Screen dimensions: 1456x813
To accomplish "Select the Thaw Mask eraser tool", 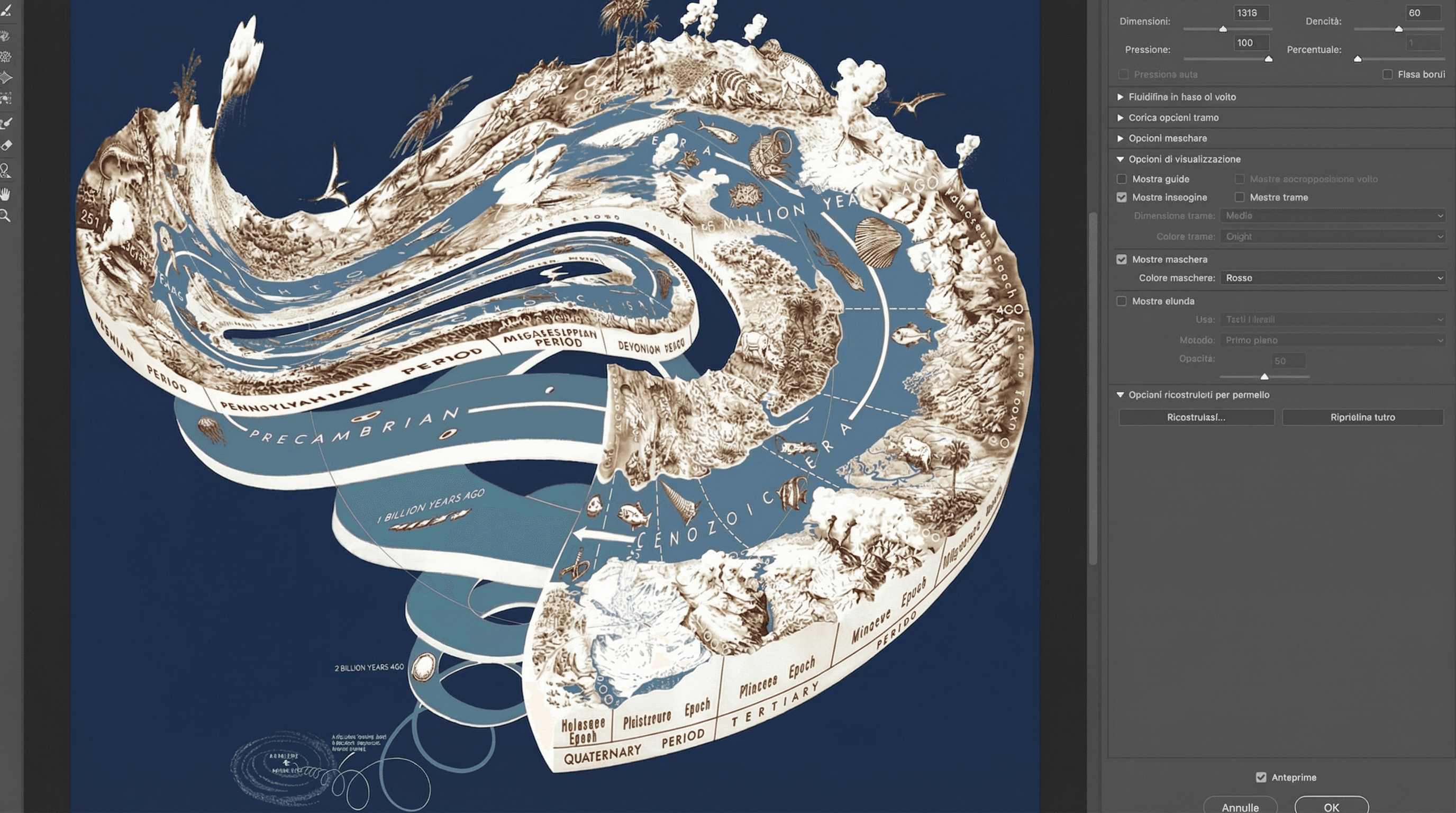I will coord(6,146).
